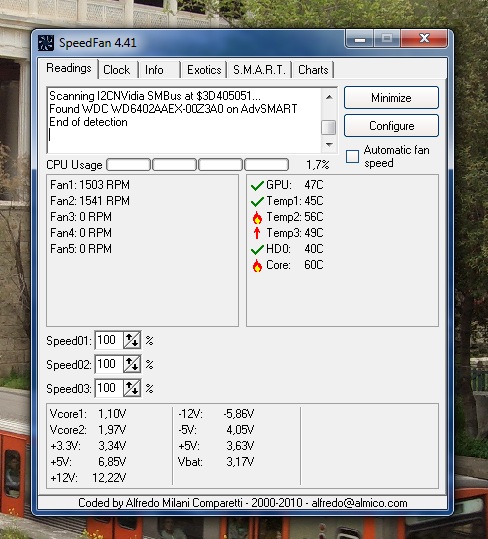Viewport: 488px width, 539px height.
Task: Click the green check icon beside HD0
Action: pyautogui.click(x=257, y=250)
